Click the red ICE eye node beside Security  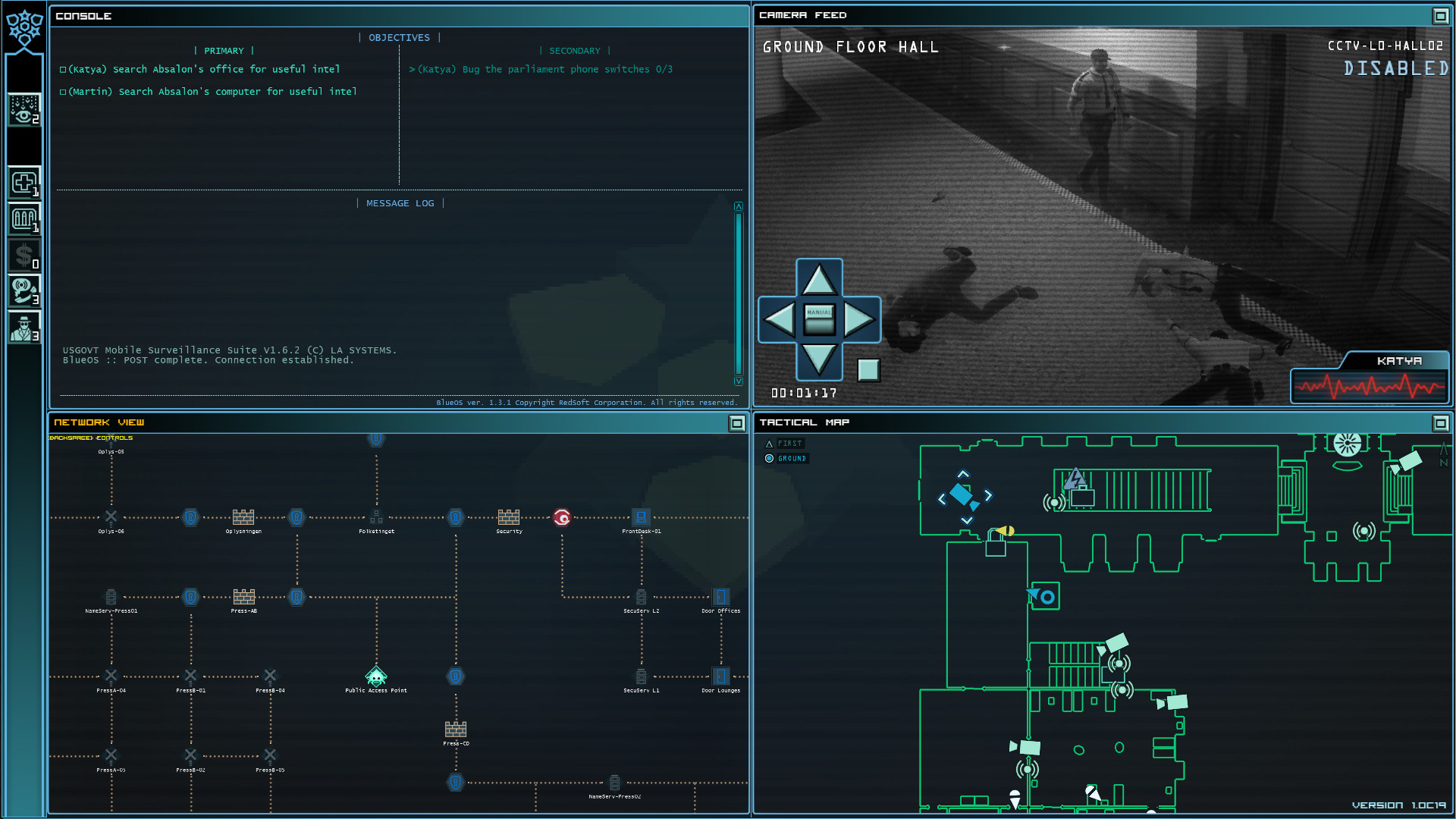[561, 518]
